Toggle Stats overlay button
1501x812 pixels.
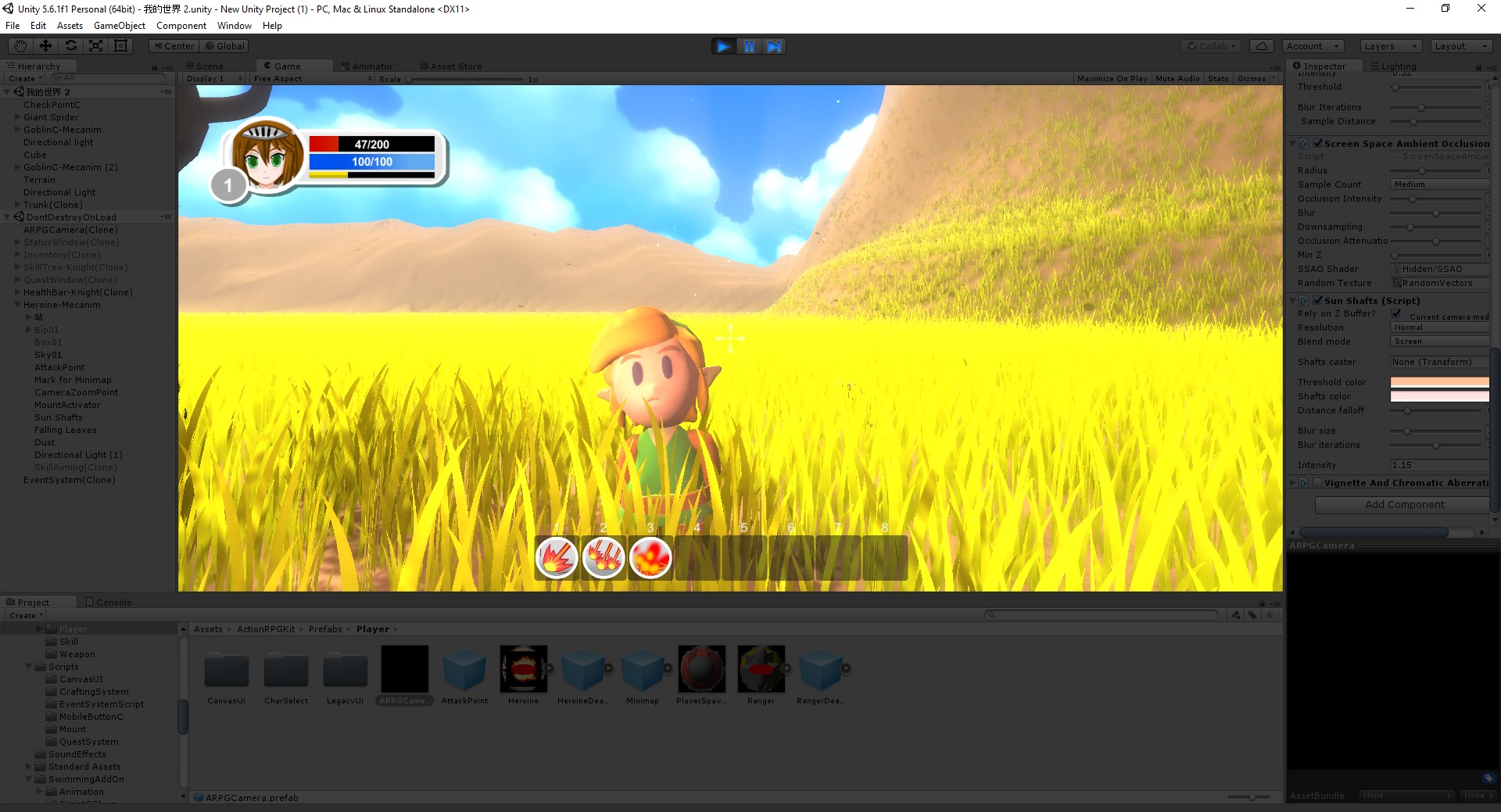tap(1218, 78)
